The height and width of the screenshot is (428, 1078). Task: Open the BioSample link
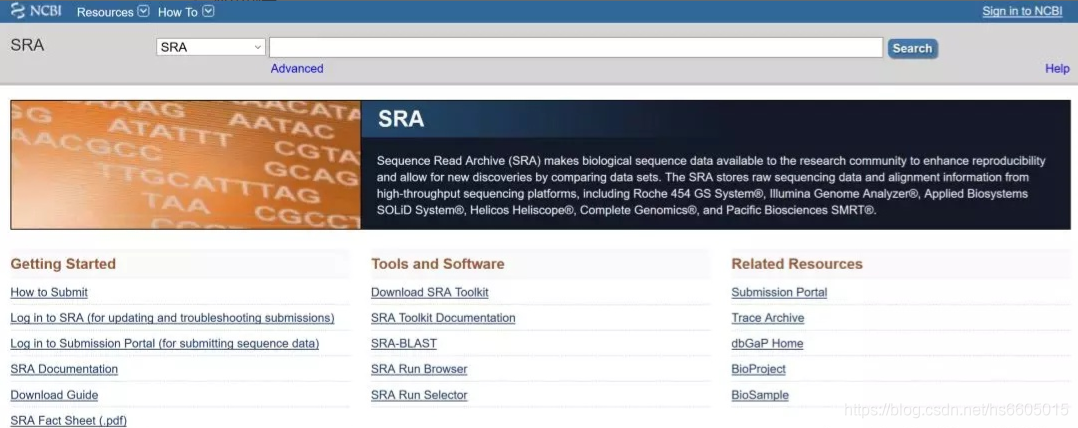coord(760,395)
